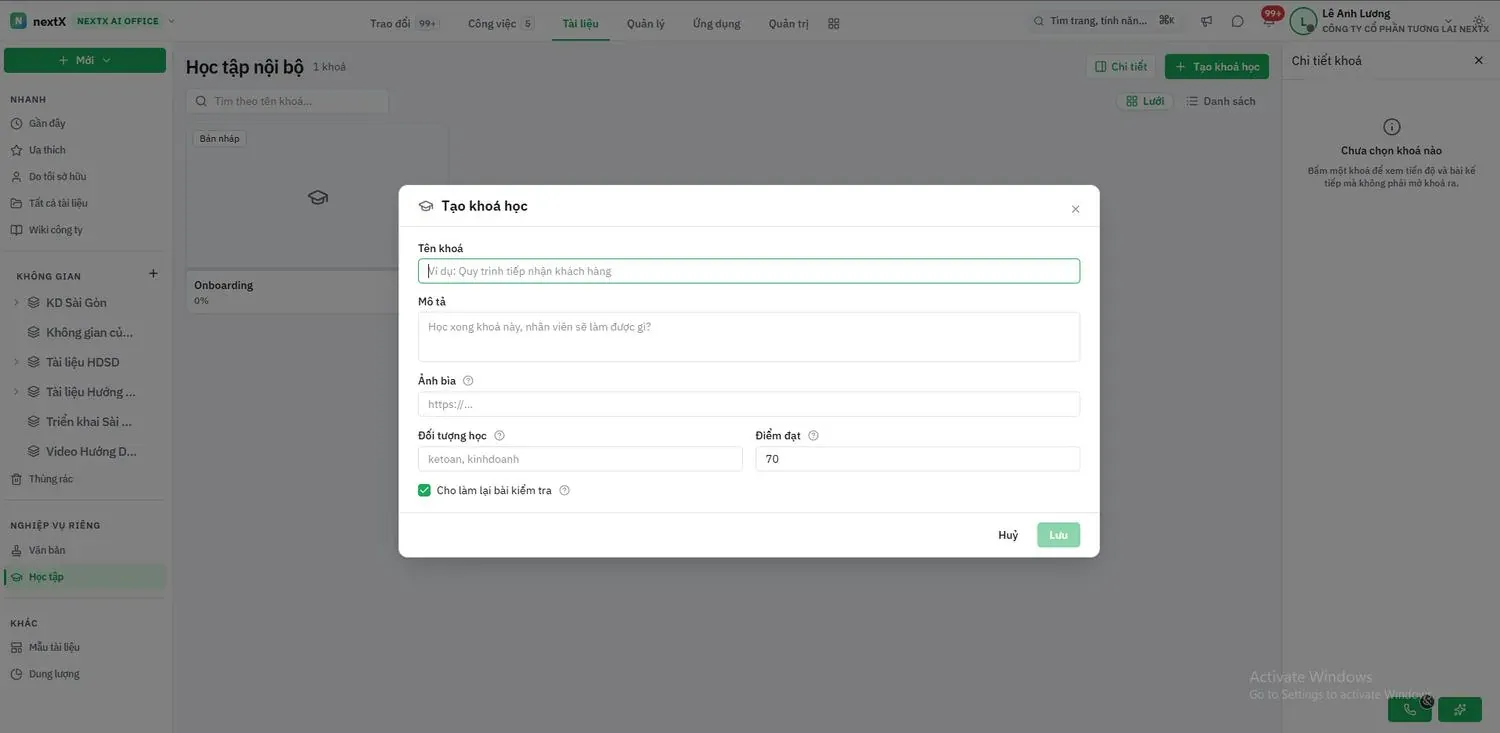
Task: Uncheck Cho làm lại bài kiểm tra checkbox
Action: [425, 491]
